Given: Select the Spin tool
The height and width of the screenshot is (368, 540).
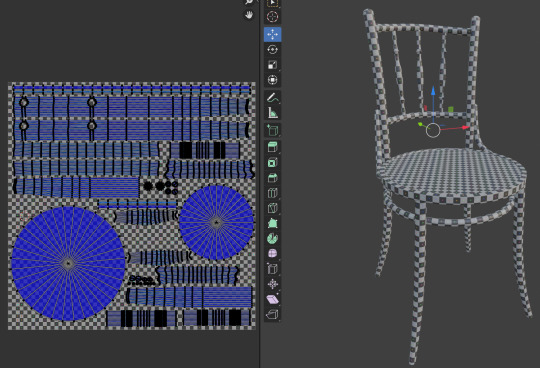Looking at the screenshot, I should [x=272, y=238].
